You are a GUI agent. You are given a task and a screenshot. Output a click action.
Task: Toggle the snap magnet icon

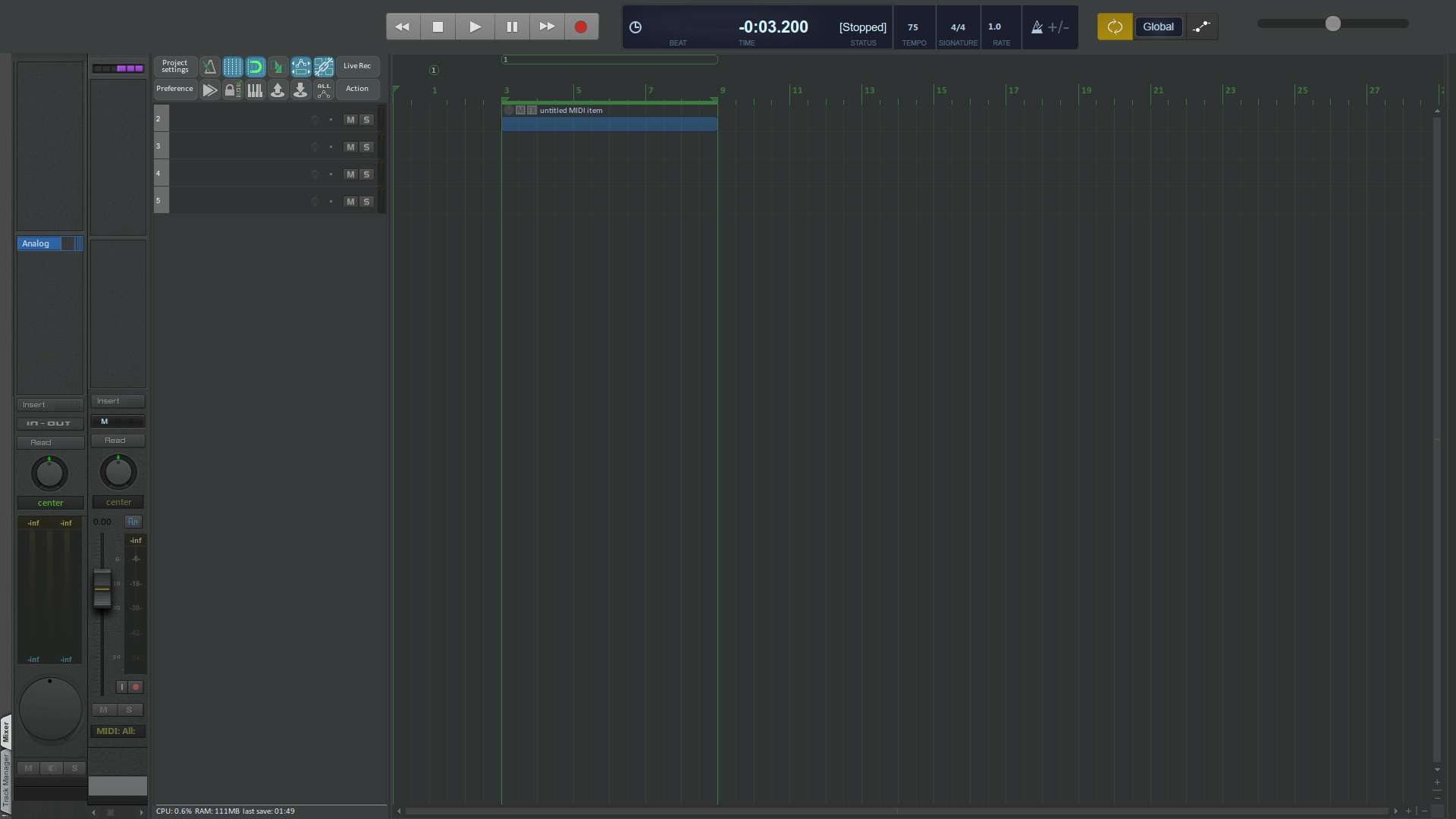click(256, 67)
